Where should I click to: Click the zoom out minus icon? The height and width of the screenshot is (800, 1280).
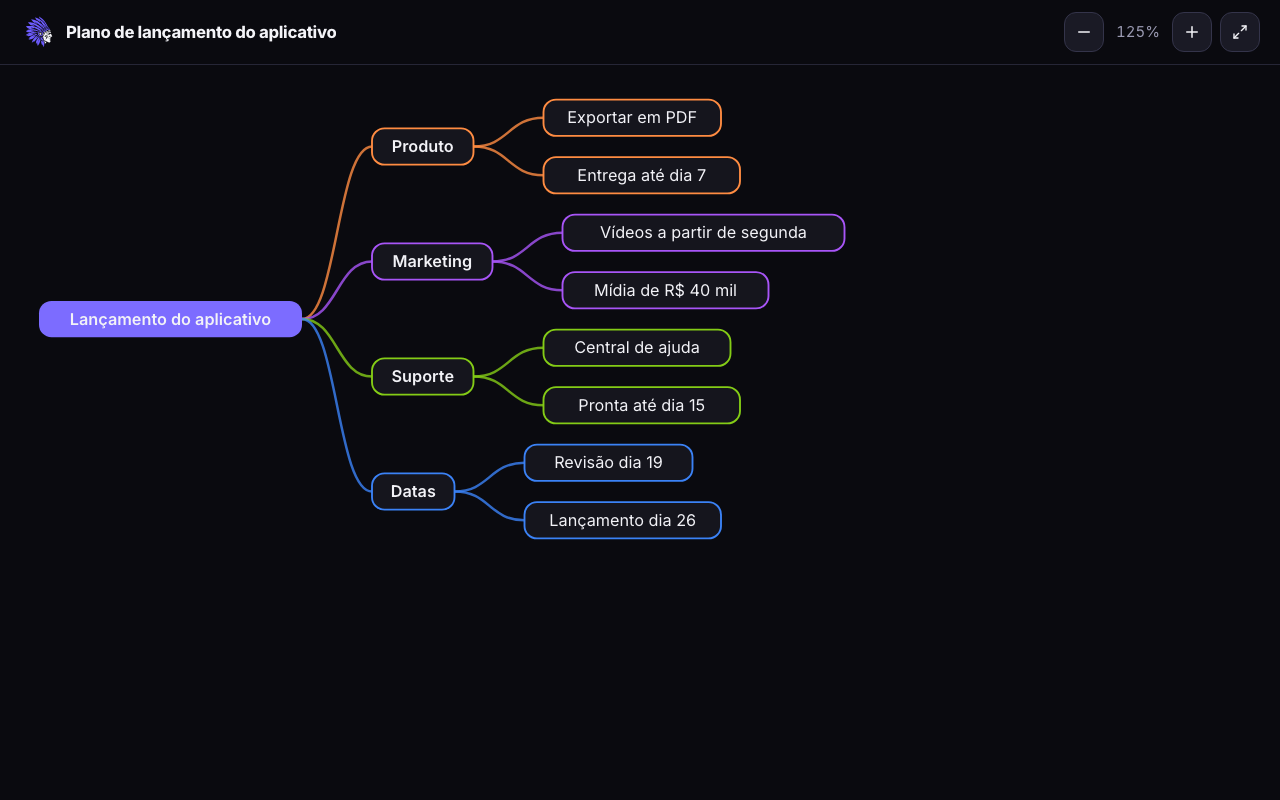coord(1084,32)
